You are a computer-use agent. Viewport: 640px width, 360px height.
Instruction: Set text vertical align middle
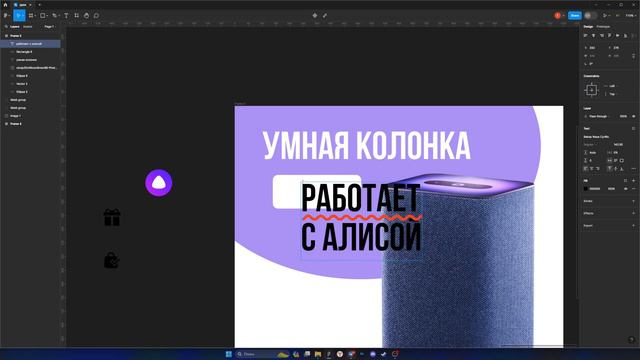click(x=616, y=169)
